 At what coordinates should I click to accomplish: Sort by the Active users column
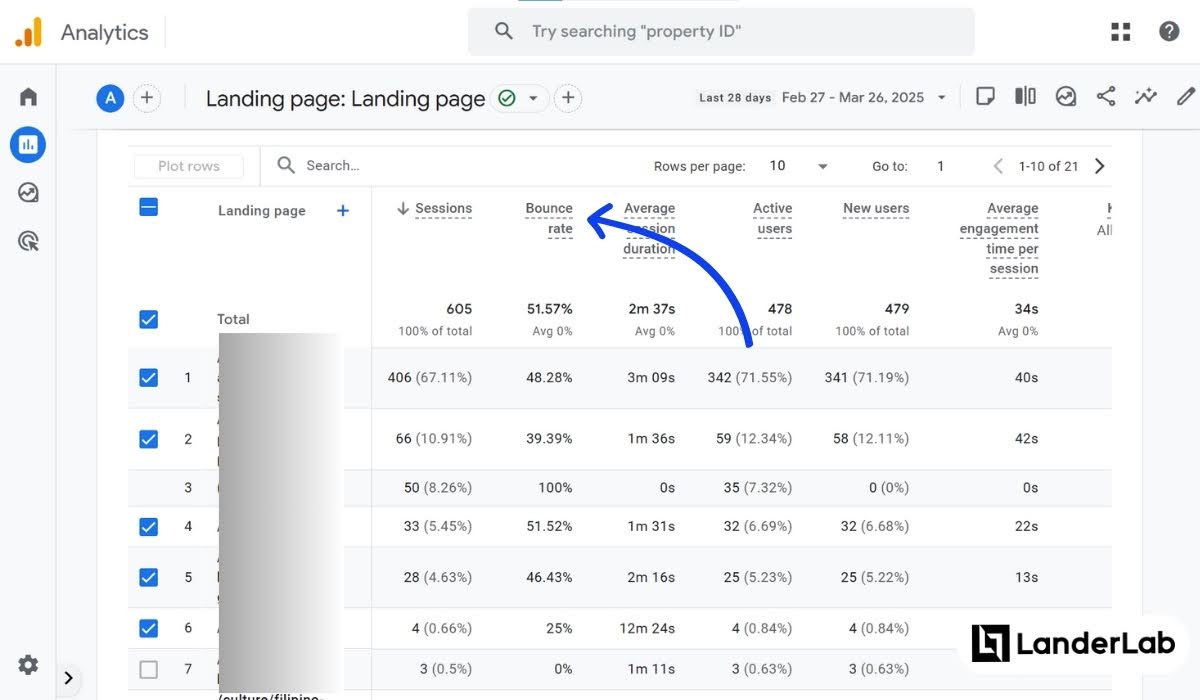[x=773, y=219]
